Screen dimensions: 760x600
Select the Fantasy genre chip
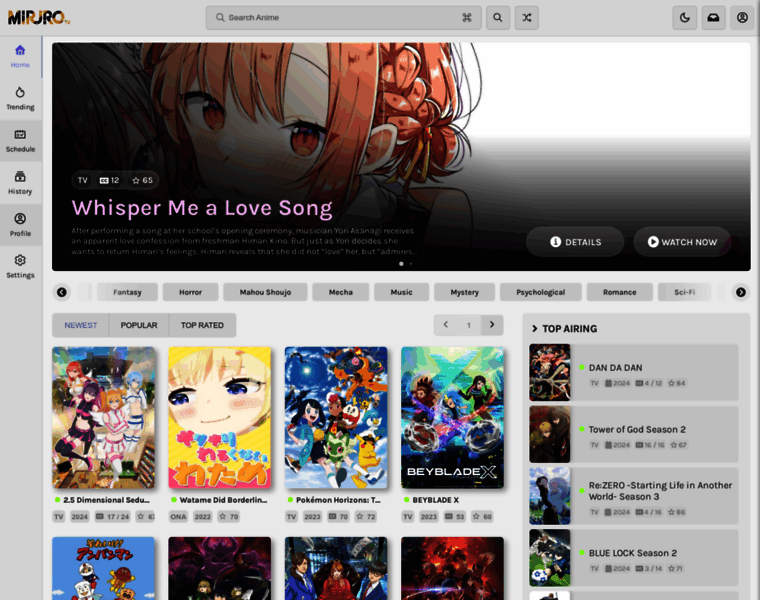pos(127,292)
